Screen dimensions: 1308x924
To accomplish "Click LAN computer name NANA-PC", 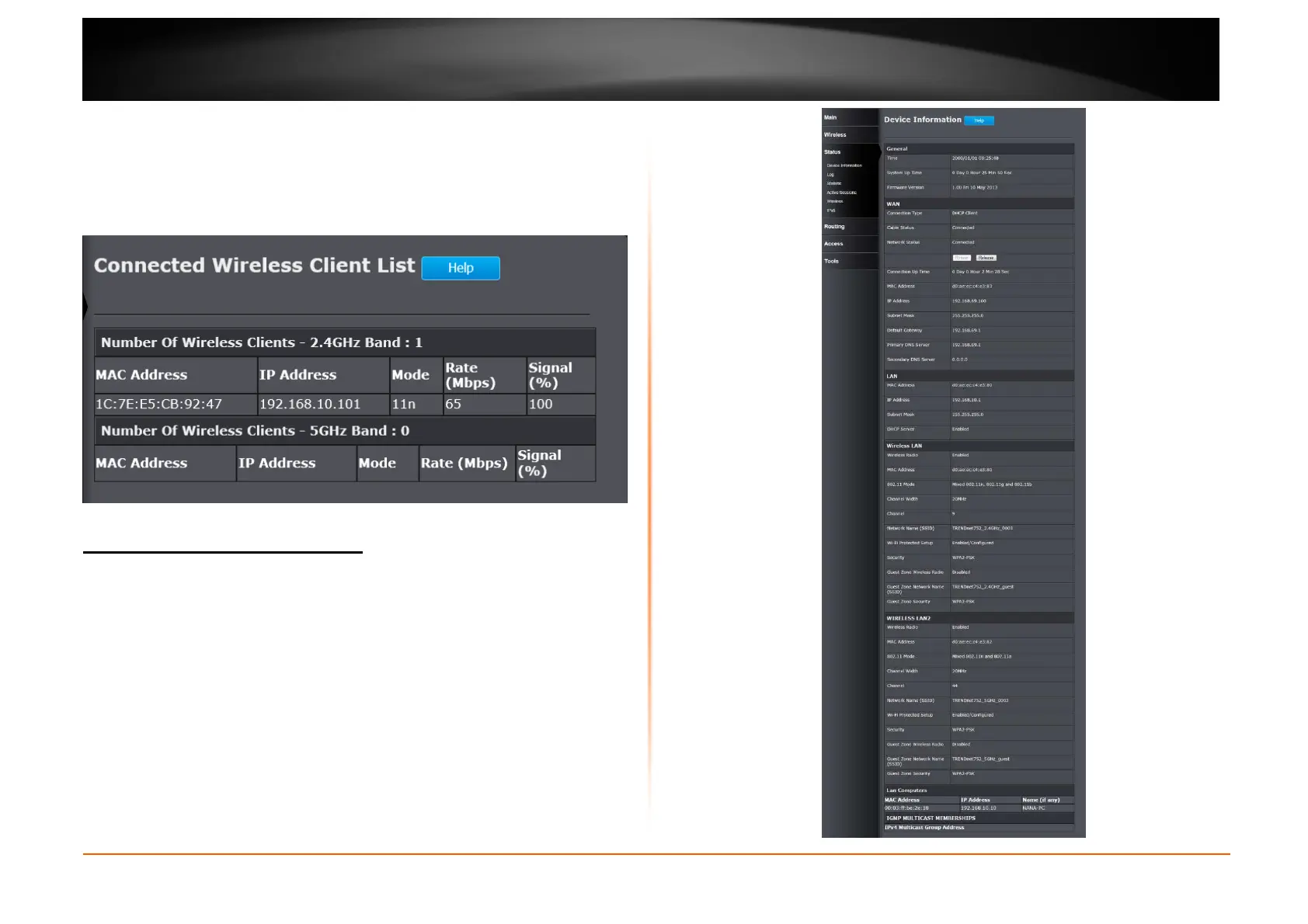I will [1034, 808].
